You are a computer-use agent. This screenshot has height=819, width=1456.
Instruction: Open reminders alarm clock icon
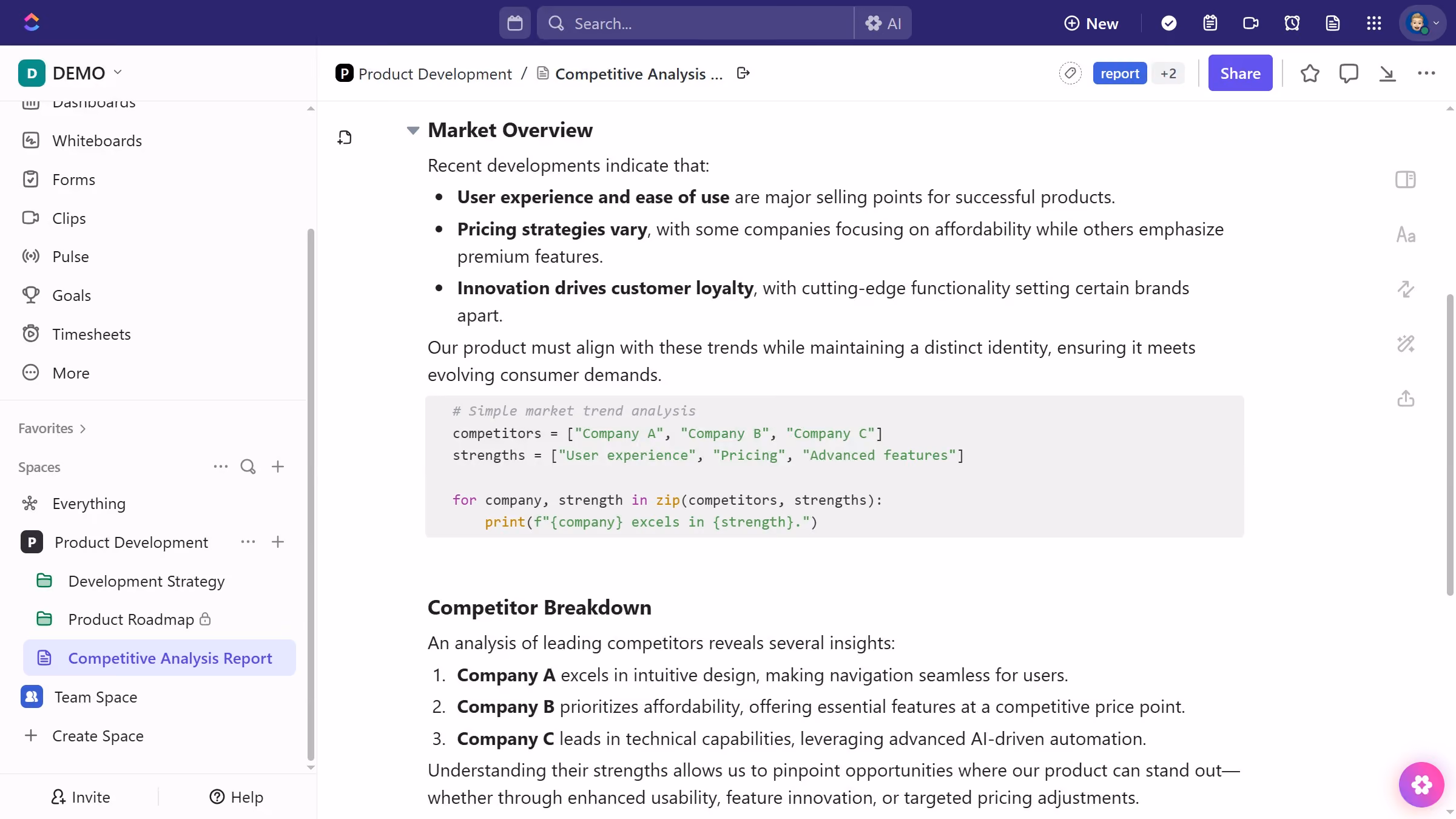(1292, 23)
